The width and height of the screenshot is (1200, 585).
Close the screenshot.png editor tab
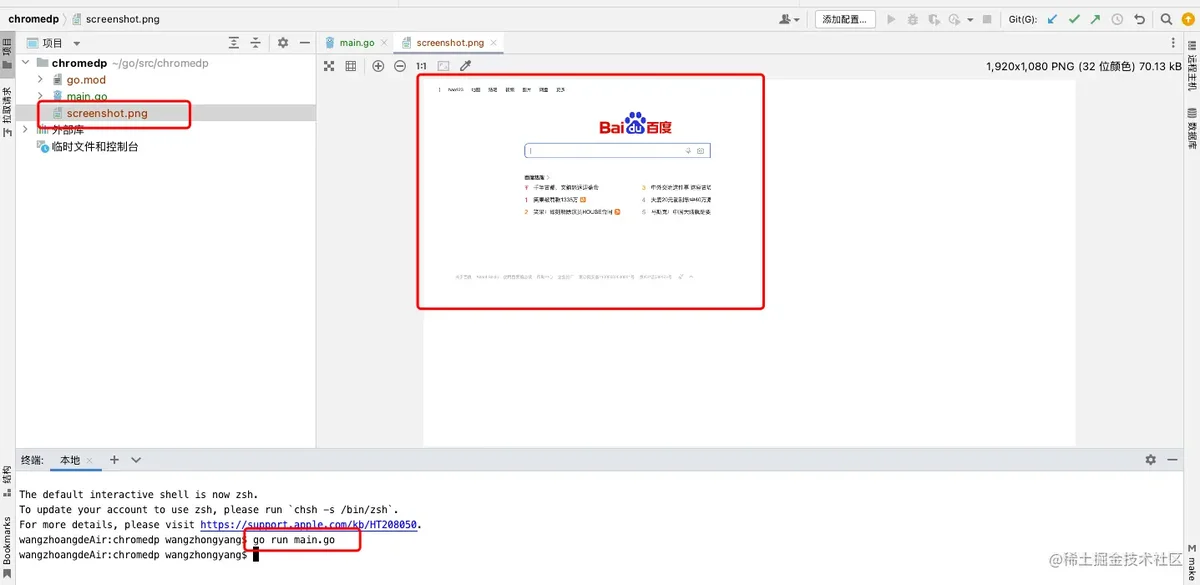[x=494, y=43]
